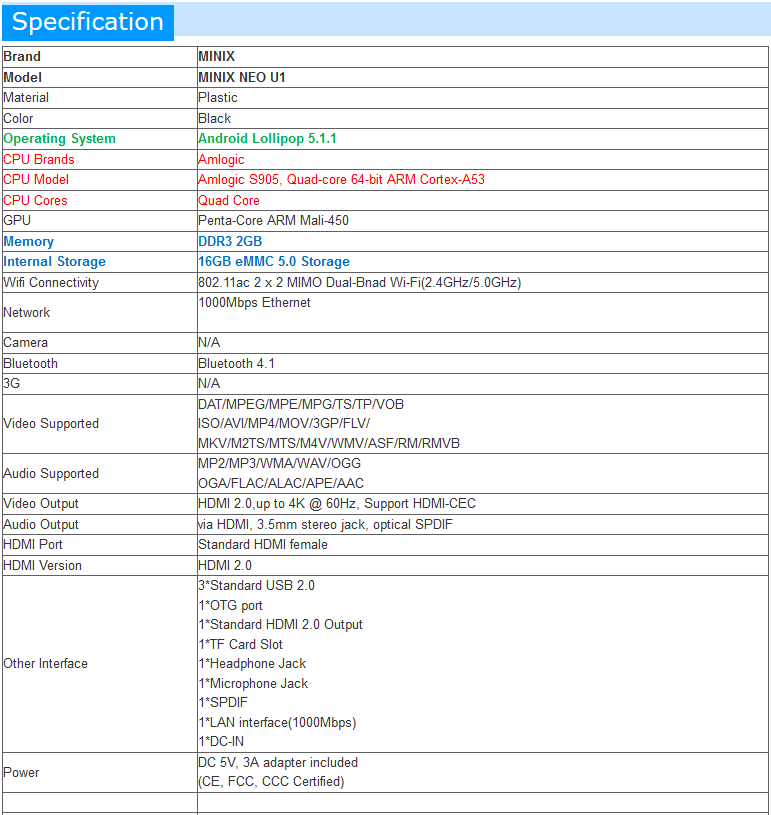Click the Specification header tab
This screenshot has height=815, width=771.
[x=88, y=22]
